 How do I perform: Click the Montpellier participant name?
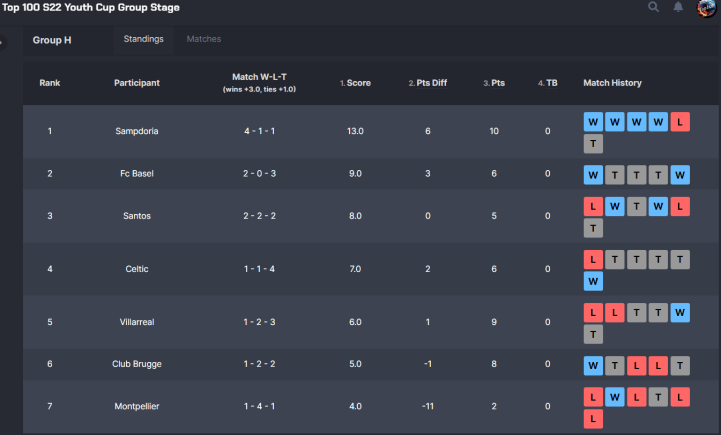click(137, 406)
